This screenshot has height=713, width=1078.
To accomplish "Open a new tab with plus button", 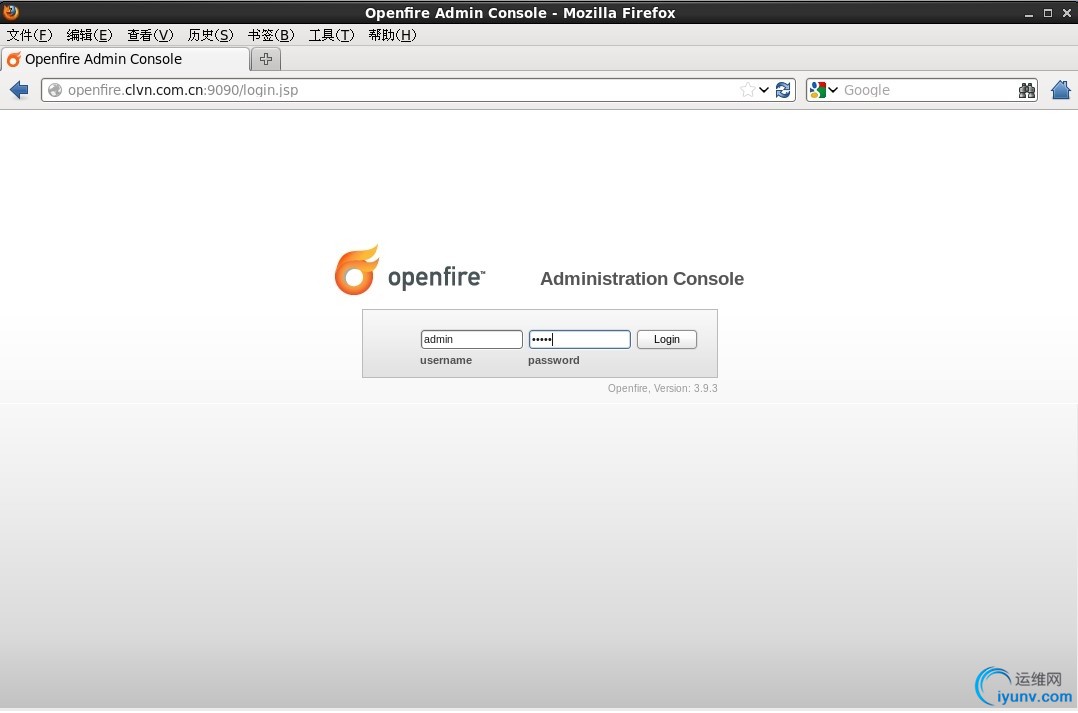I will click(x=266, y=59).
